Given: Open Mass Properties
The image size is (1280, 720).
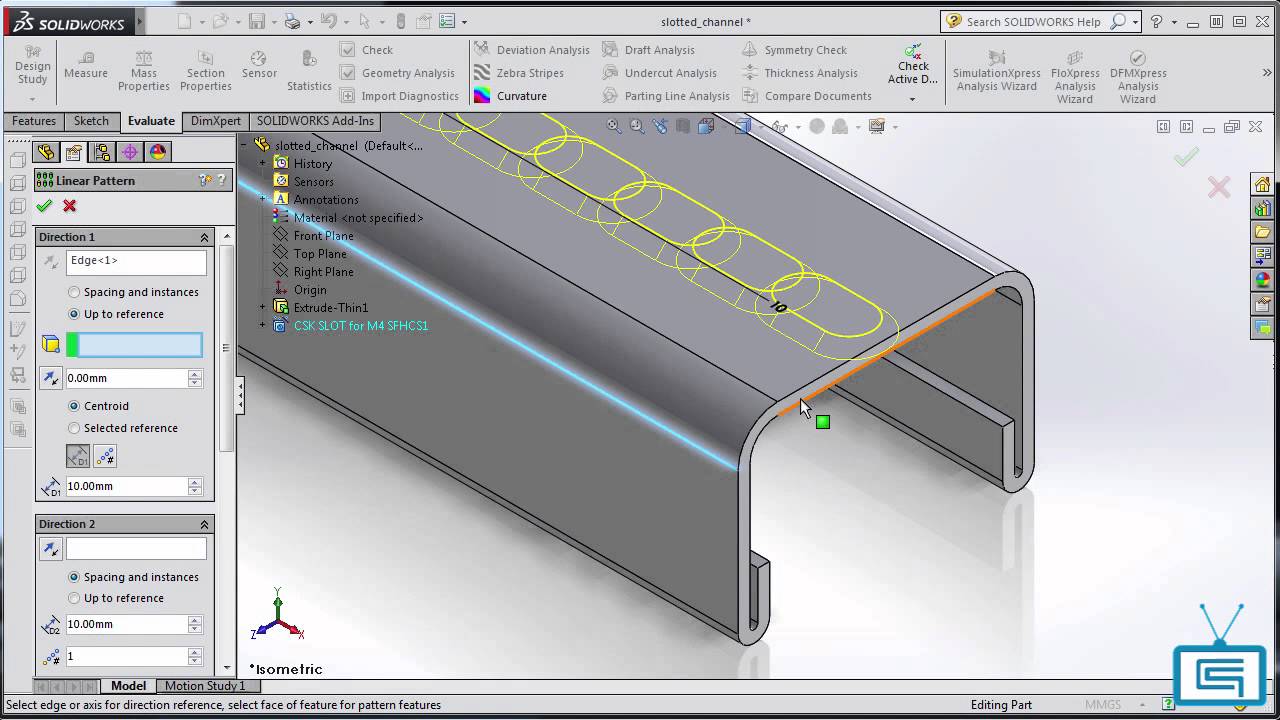Looking at the screenshot, I should pos(144,71).
